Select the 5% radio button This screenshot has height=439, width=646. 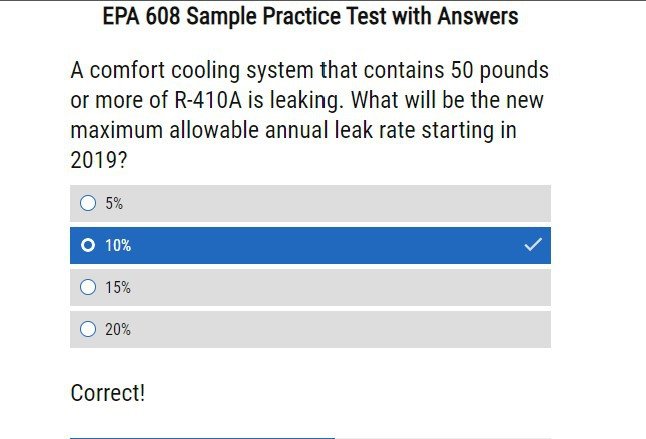click(88, 203)
